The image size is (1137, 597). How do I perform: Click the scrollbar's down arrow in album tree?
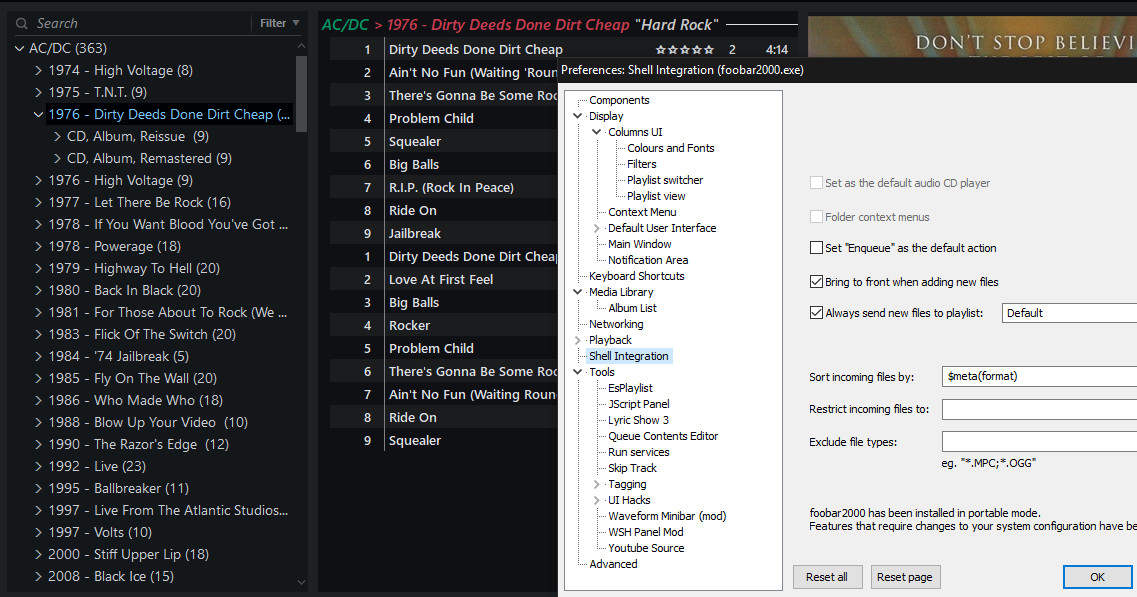(x=302, y=582)
